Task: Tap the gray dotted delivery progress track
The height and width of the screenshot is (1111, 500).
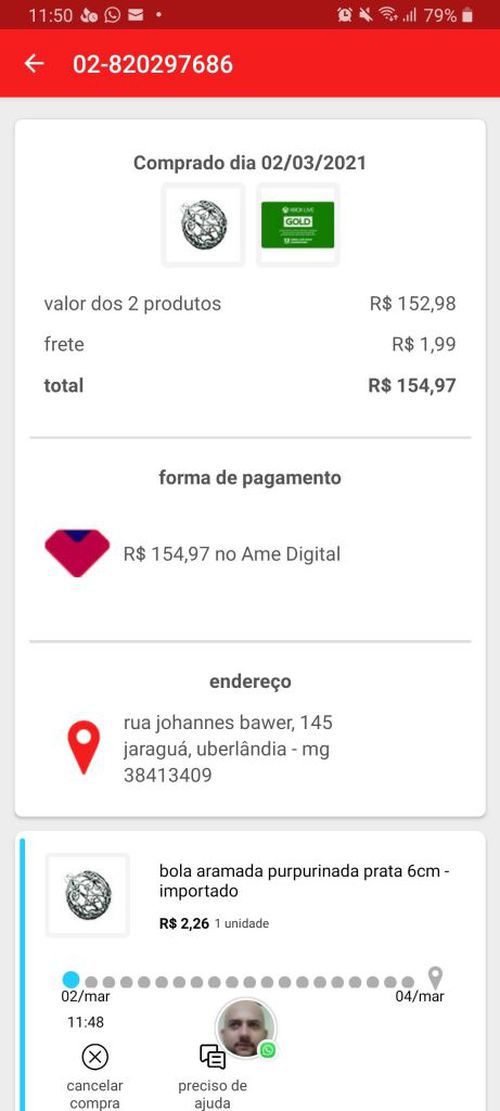Action: (249, 982)
